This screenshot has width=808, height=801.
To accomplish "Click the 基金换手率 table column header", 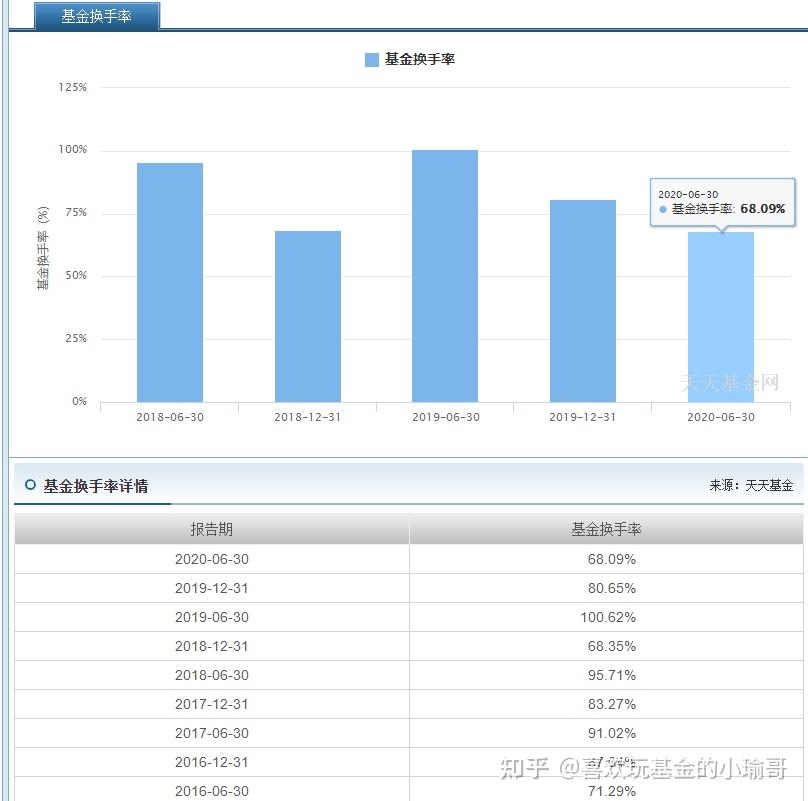I will click(607, 529).
